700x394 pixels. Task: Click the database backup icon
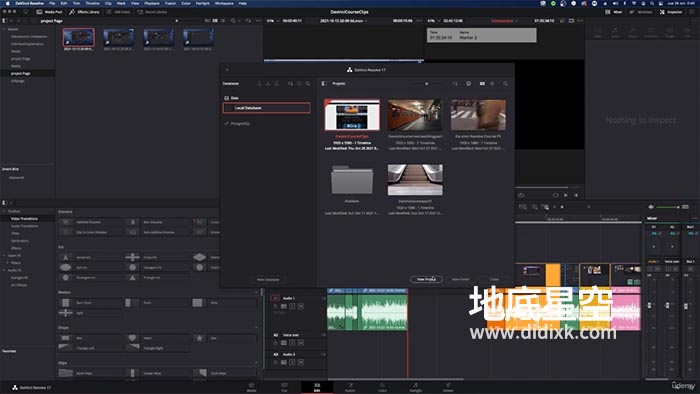coord(259,83)
